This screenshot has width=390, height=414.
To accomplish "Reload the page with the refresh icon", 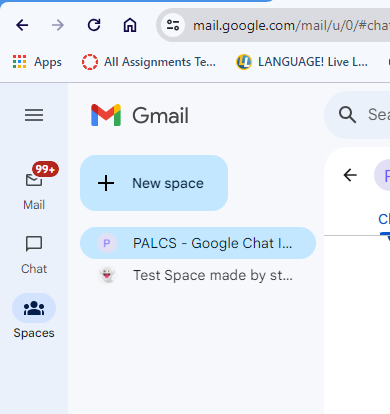I will pos(94,25).
